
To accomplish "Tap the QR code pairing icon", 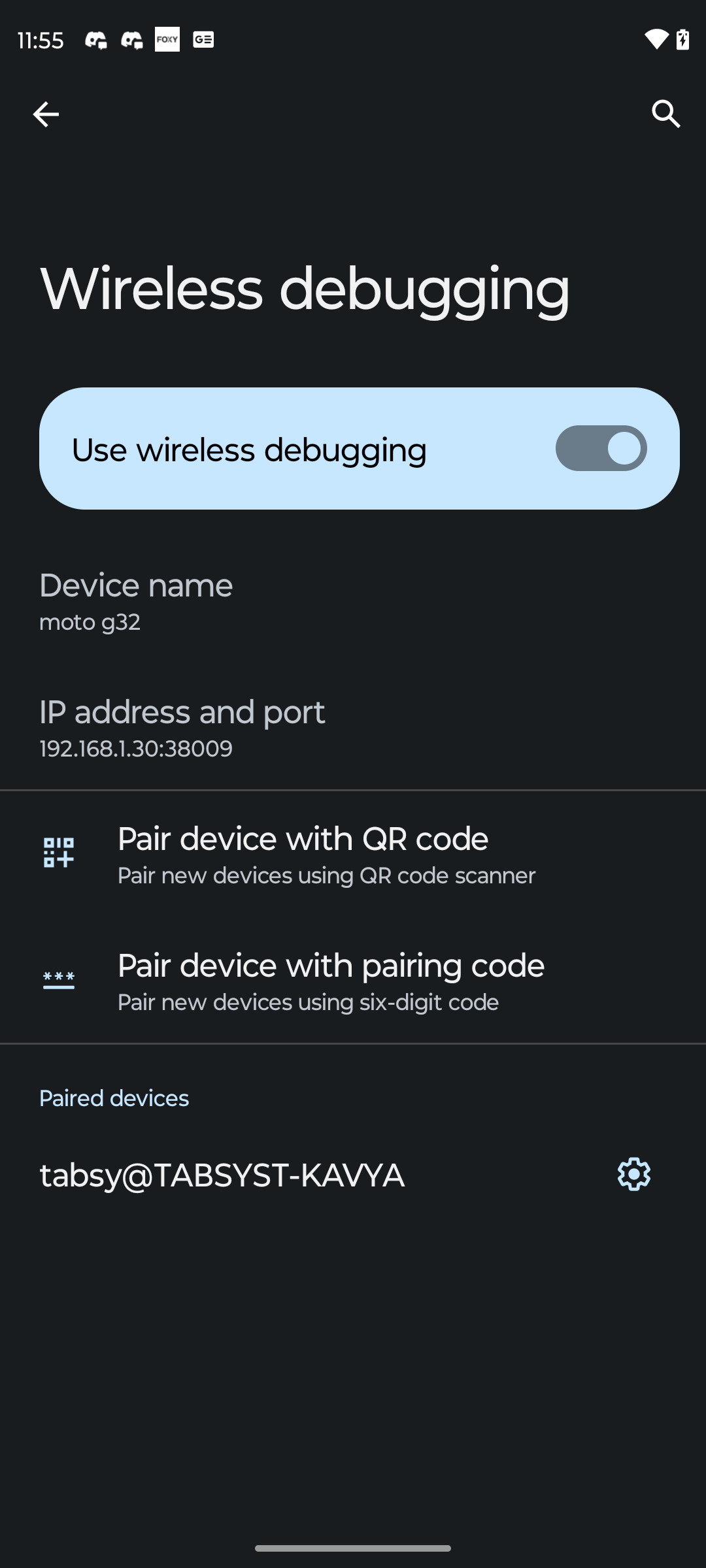I will (59, 853).
